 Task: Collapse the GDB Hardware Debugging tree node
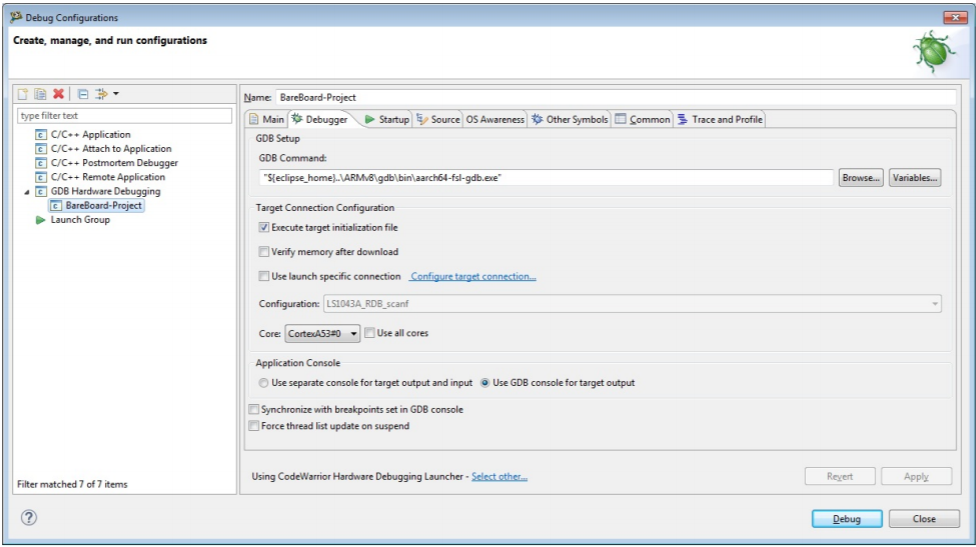coord(27,192)
